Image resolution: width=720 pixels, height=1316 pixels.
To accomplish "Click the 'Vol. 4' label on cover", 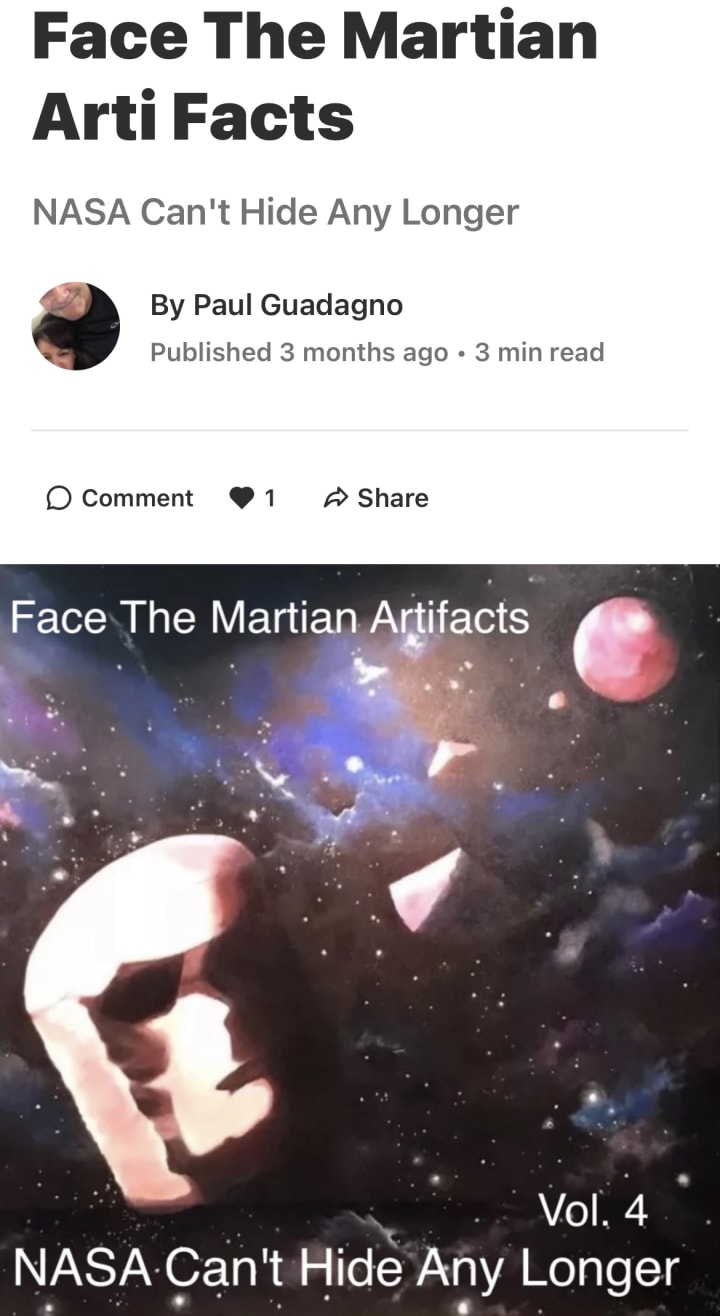I will pos(593,1212).
